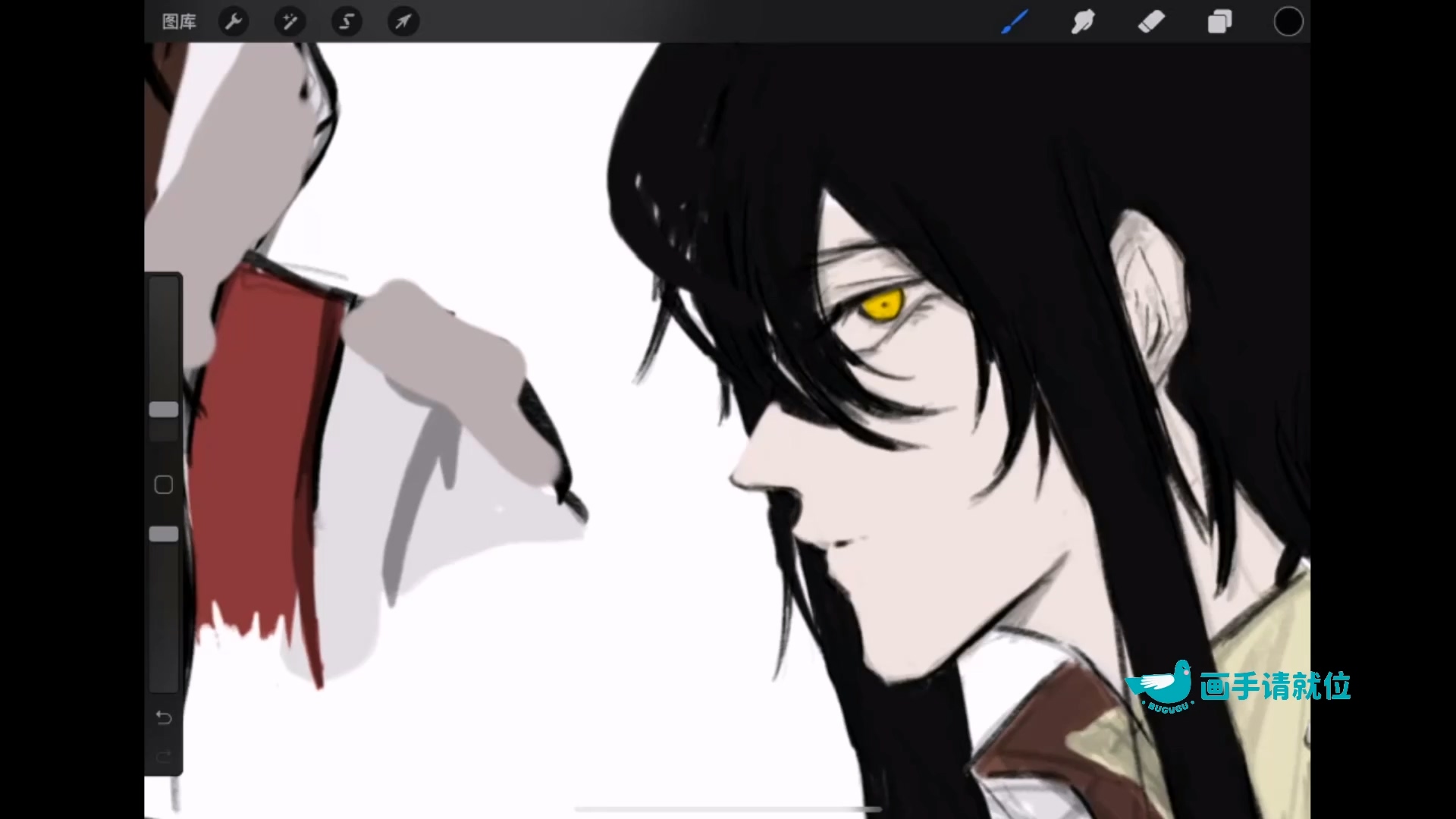This screenshot has height=819, width=1456.
Task: Tap the square modify button on sidebar
Action: pos(164,485)
